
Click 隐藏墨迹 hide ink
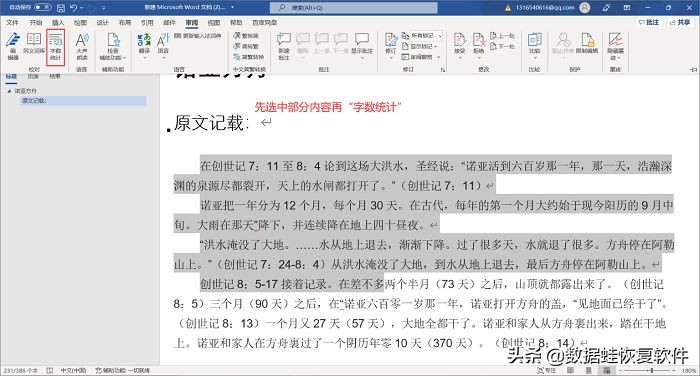click(x=616, y=46)
